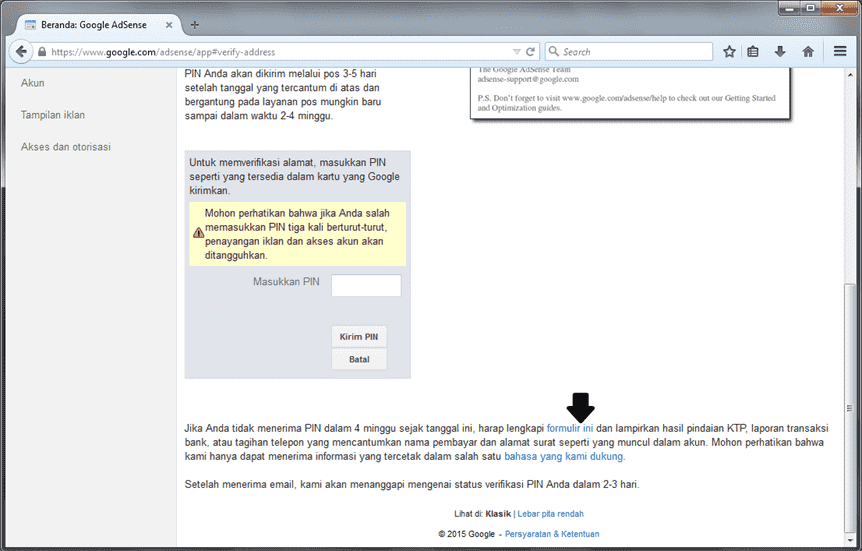Click the padlock site identity icon
862x551 pixels.
42,52
